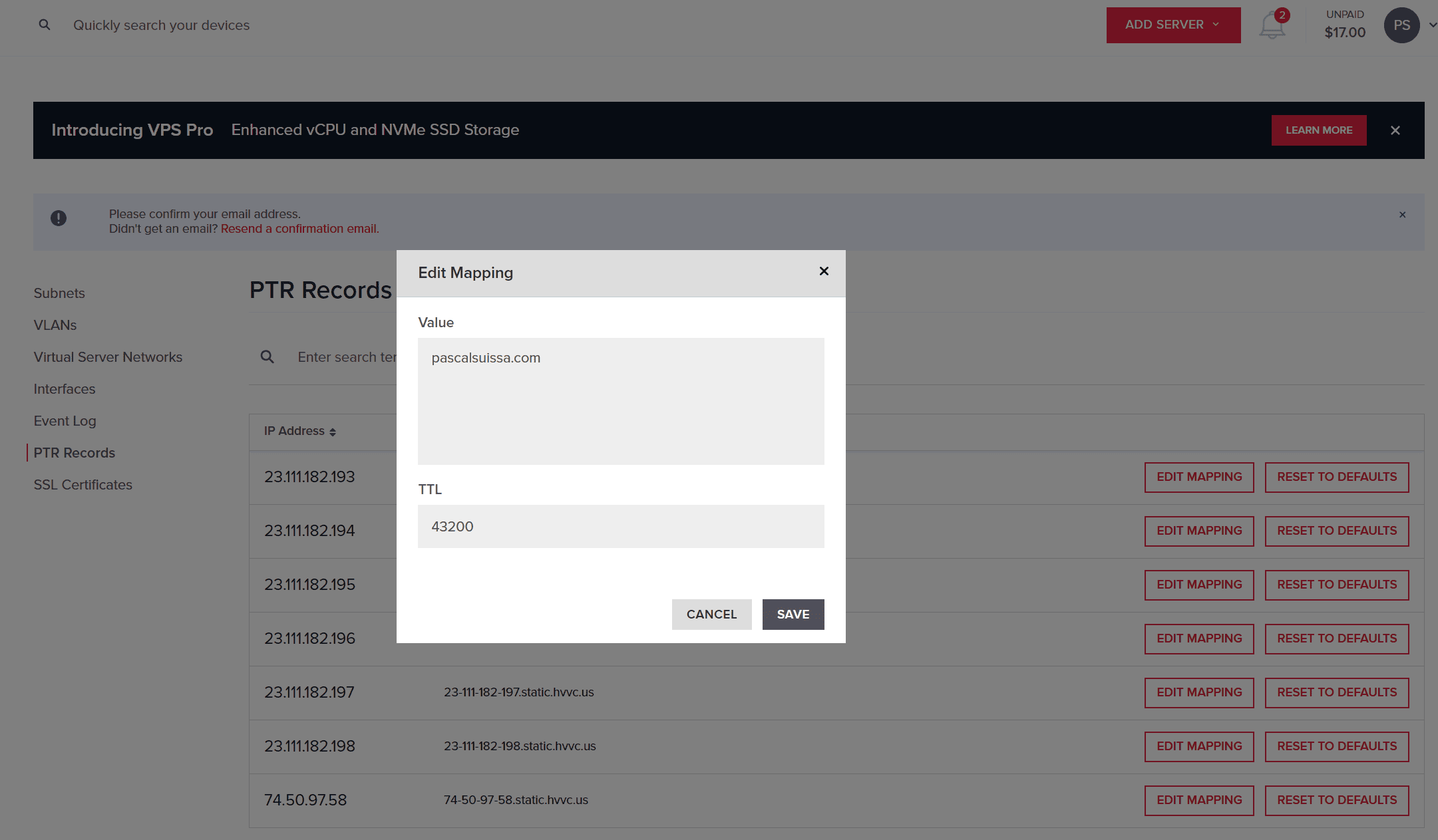The height and width of the screenshot is (840, 1438).
Task: Click Resend a confirmation email link
Action: [x=299, y=229]
